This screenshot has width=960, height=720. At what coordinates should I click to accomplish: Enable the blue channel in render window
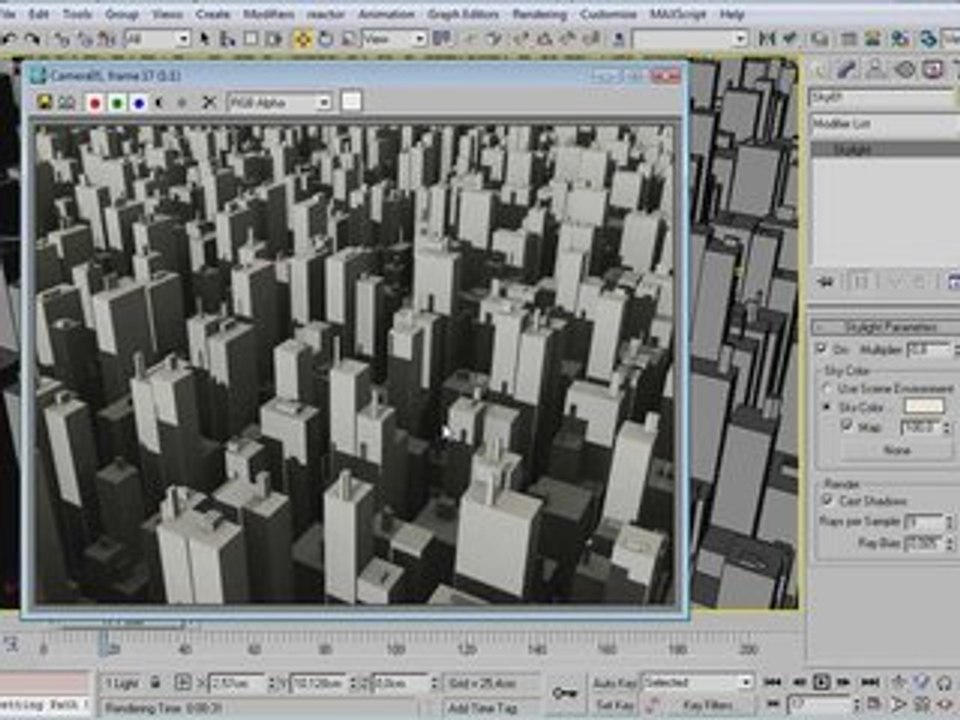tap(139, 103)
